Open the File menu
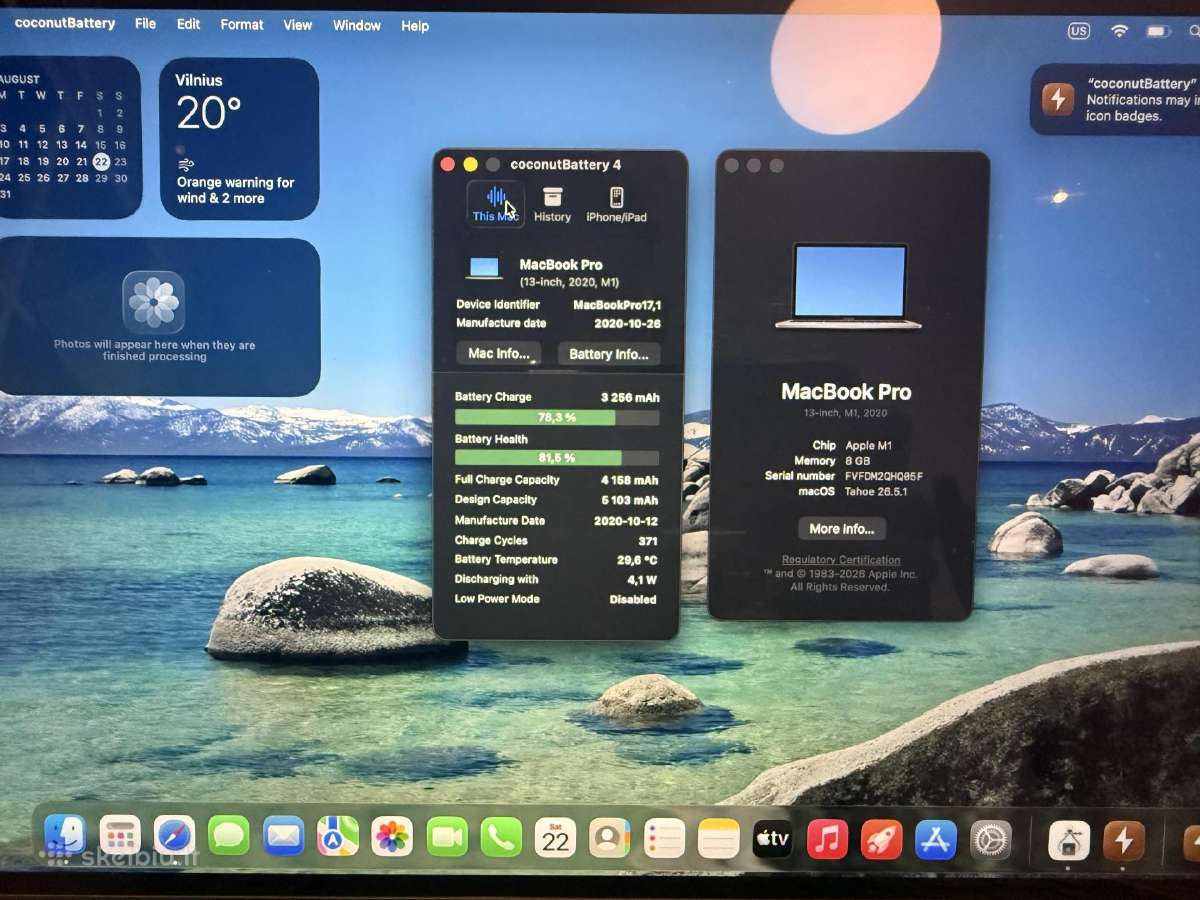This screenshot has width=1200, height=900. coord(145,24)
